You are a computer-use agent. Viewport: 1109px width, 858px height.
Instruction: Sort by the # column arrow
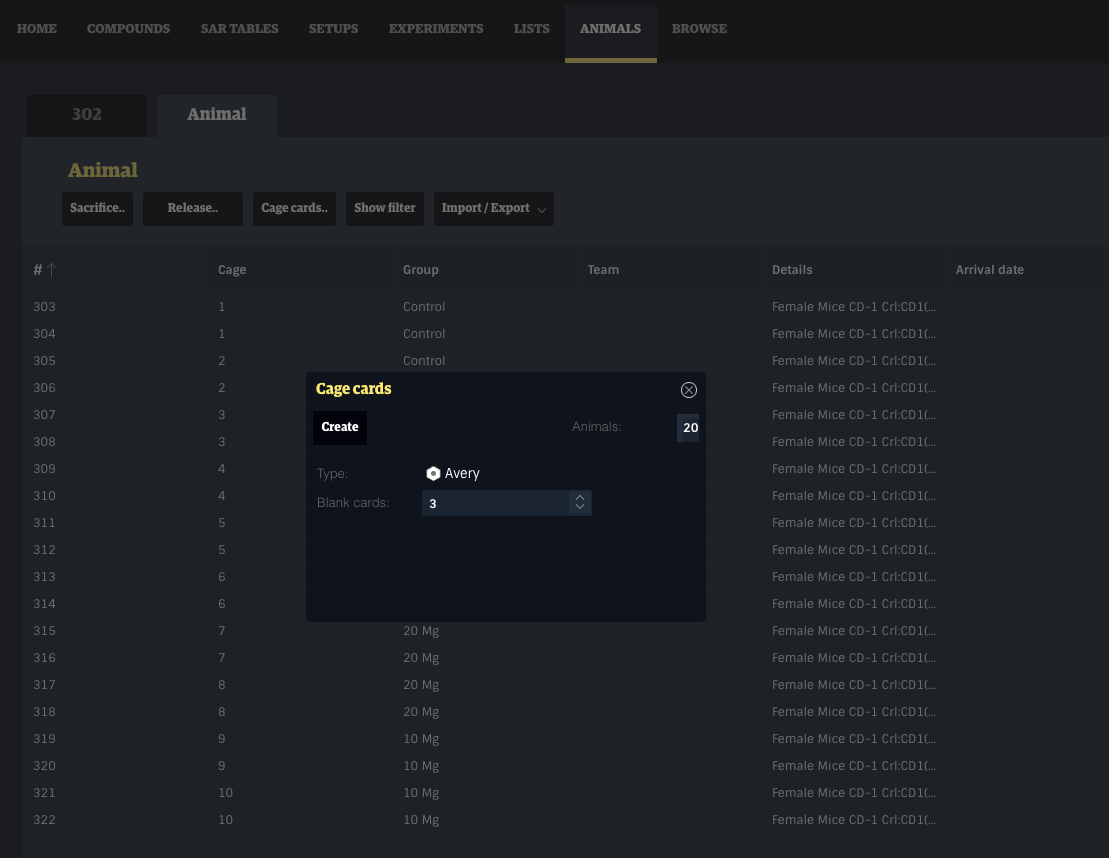tap(51, 270)
